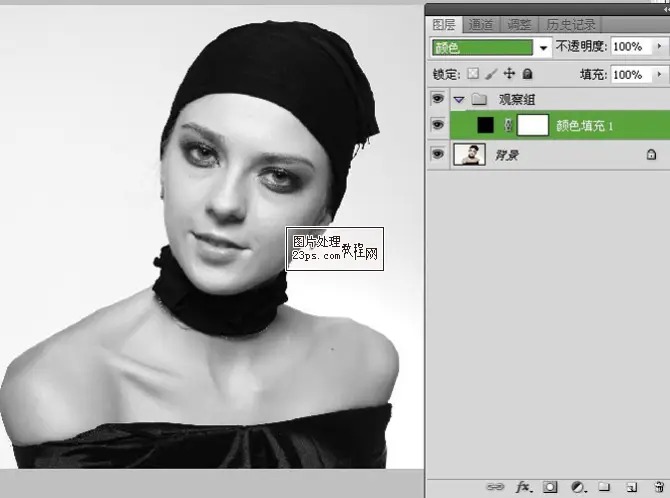670x498 pixels.
Task: Toggle the lock position option
Action: 509,74
